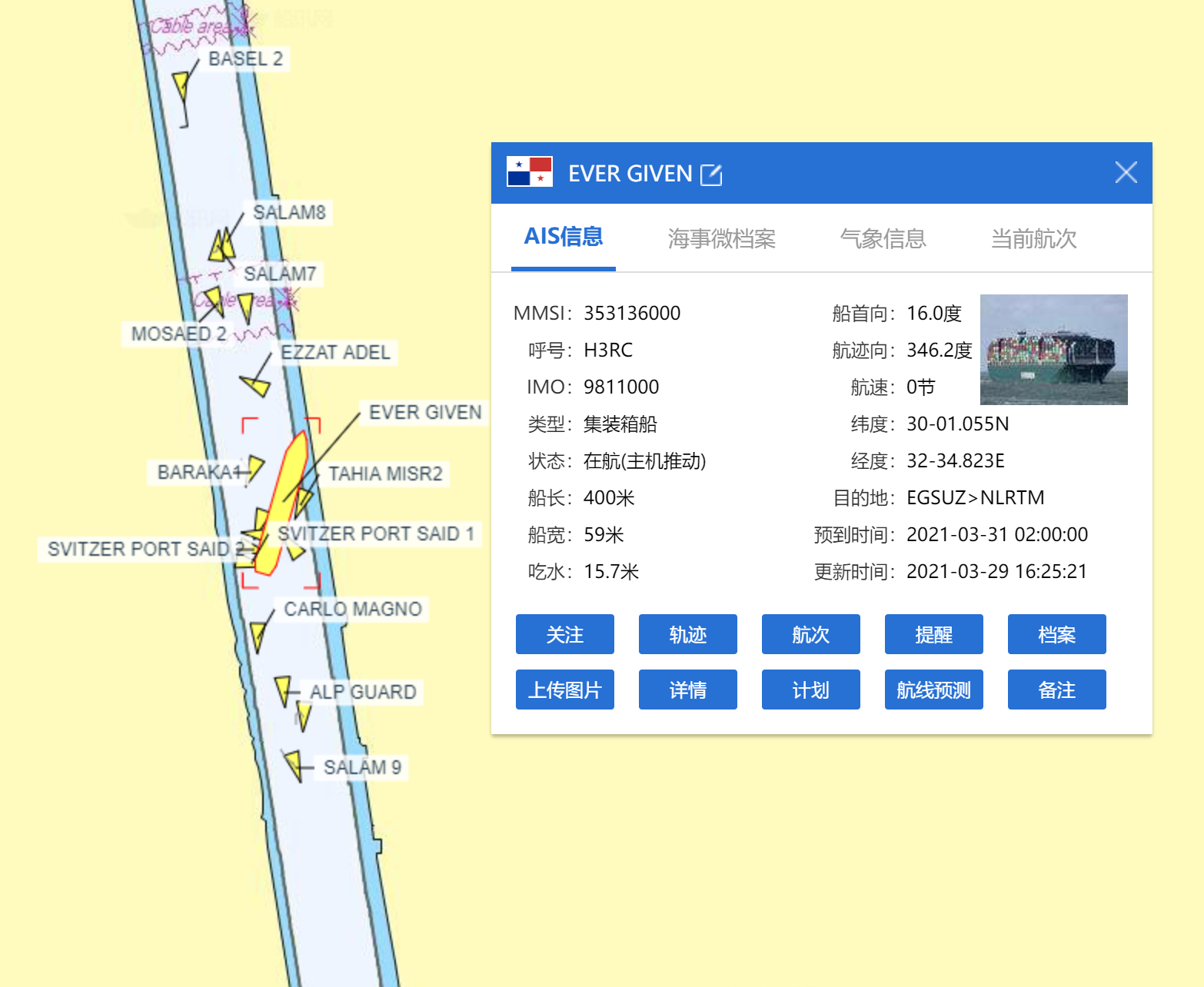Open the 海事微档案 tab
This screenshot has width=1204, height=987.
[721, 239]
